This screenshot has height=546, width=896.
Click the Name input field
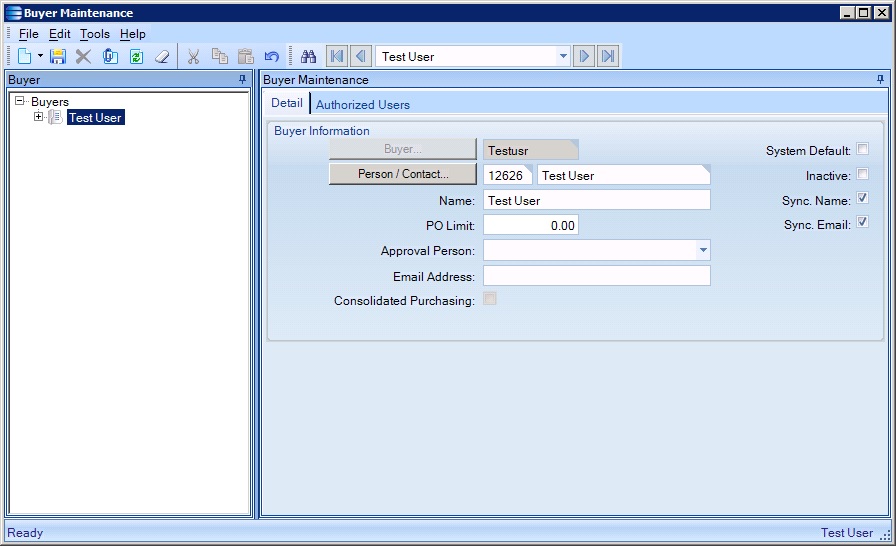coord(597,200)
